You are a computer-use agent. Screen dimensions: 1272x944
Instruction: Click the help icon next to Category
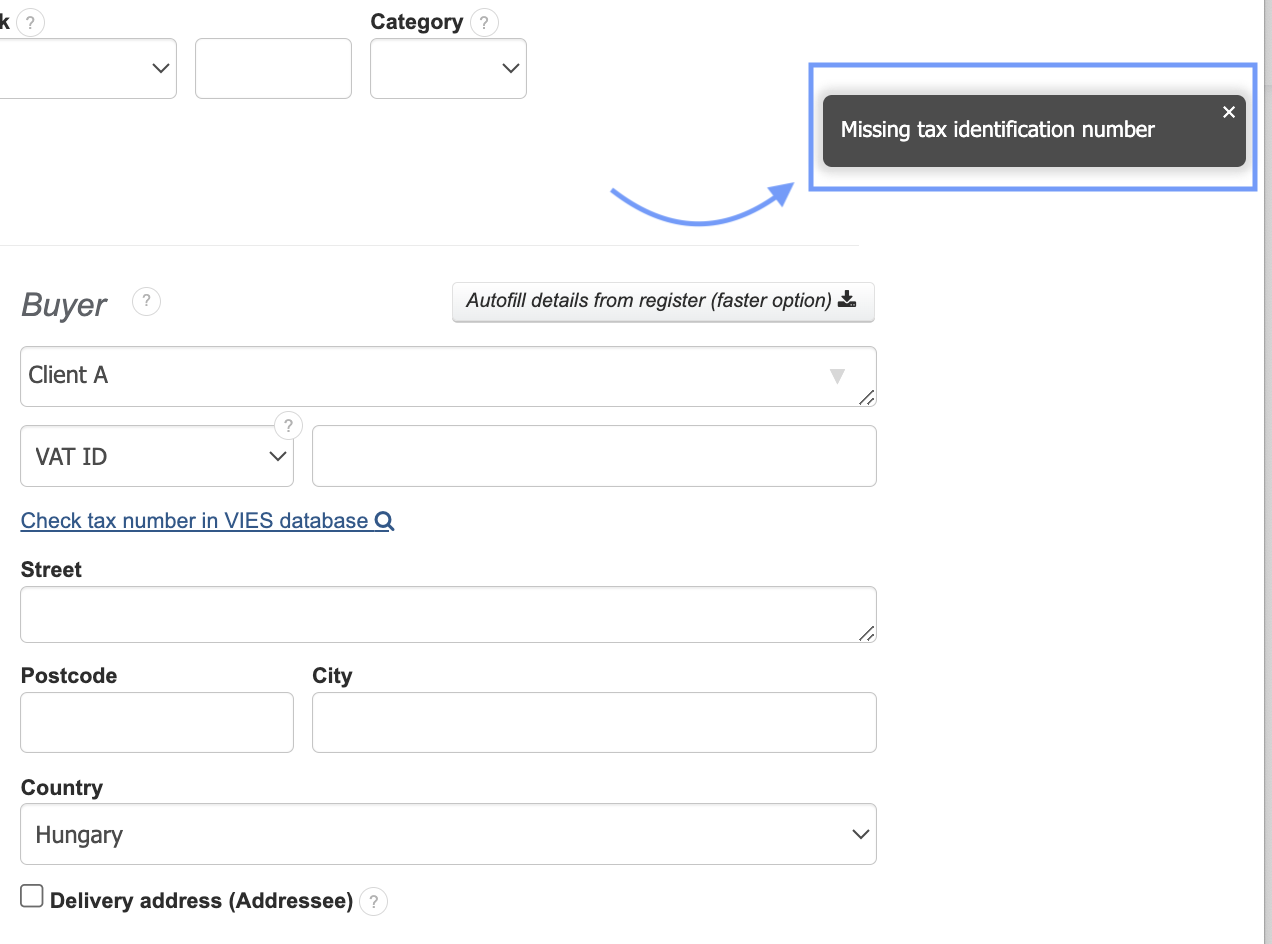485,22
